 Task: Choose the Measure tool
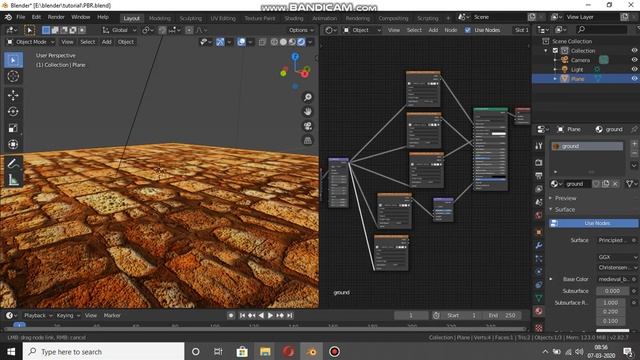coord(13,180)
